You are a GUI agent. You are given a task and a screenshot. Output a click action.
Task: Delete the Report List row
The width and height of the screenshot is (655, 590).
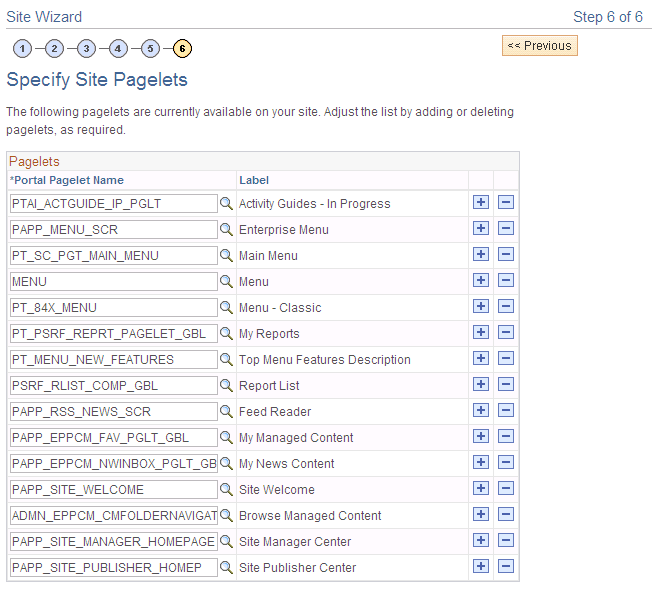click(x=506, y=384)
